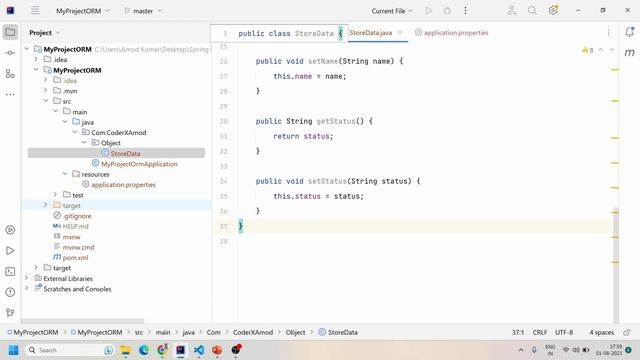
Task: Select application.properties in project tree
Action: (123, 184)
